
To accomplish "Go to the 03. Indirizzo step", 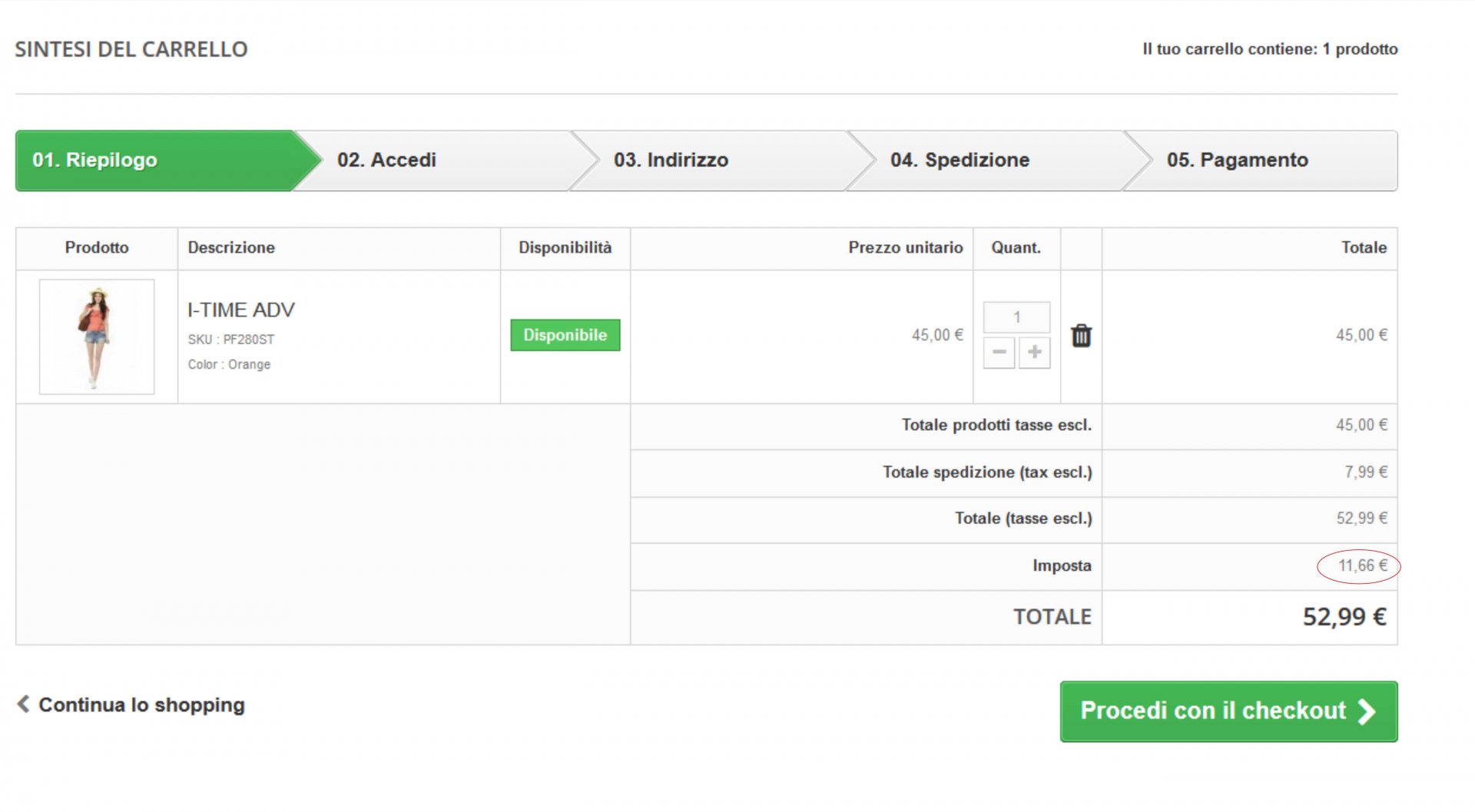I will pyautogui.click(x=671, y=160).
